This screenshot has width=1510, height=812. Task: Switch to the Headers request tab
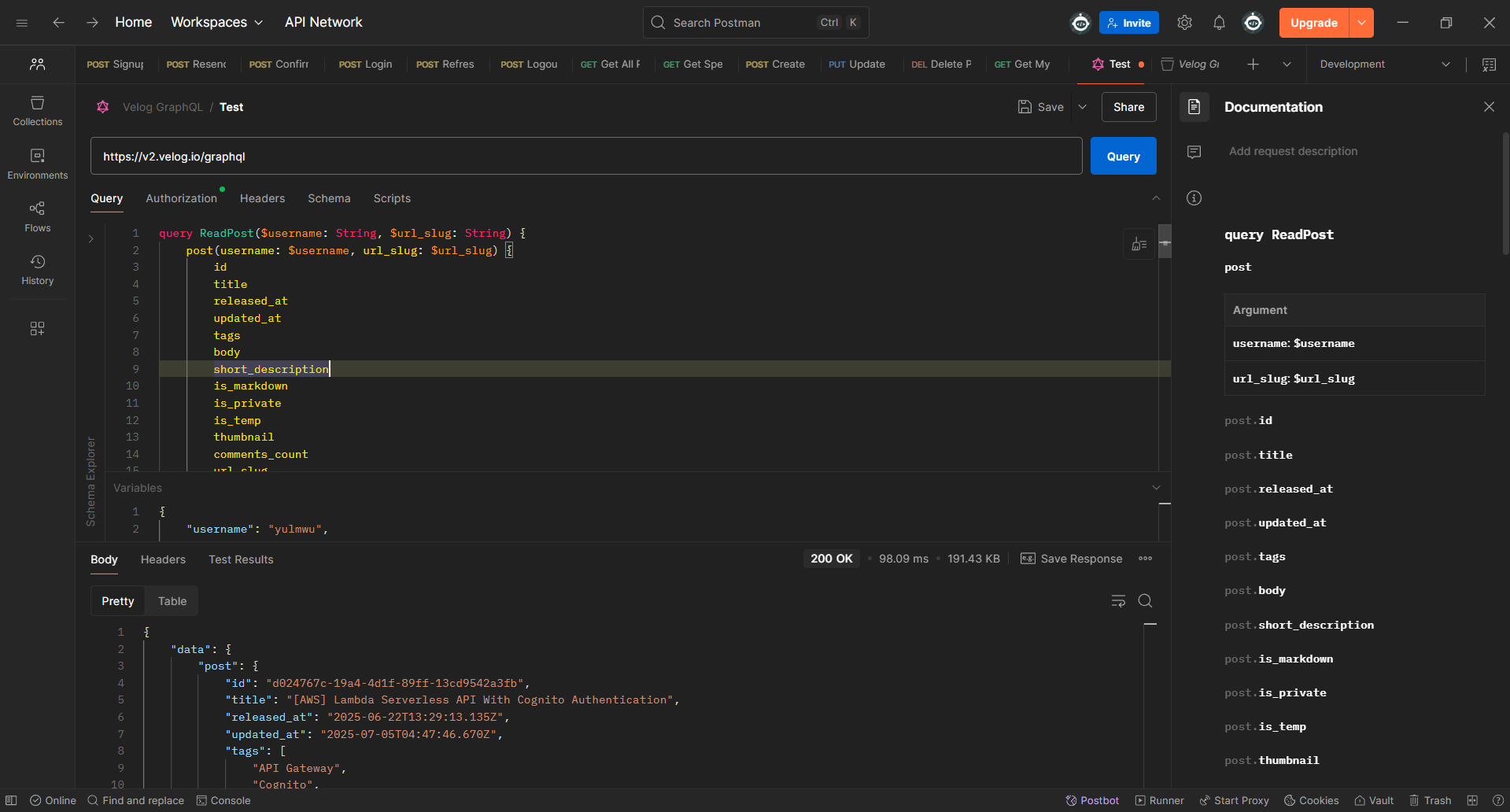click(262, 198)
